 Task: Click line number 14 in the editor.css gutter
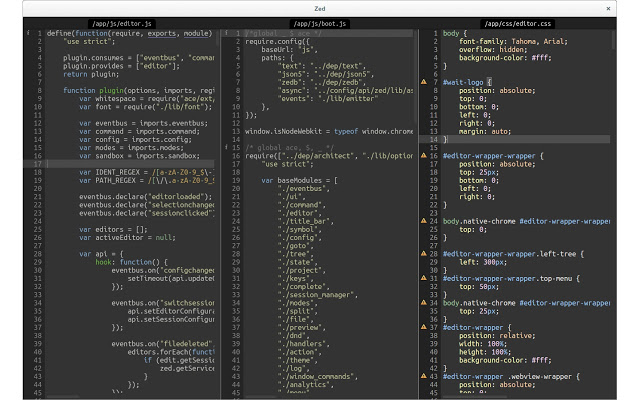(x=433, y=140)
